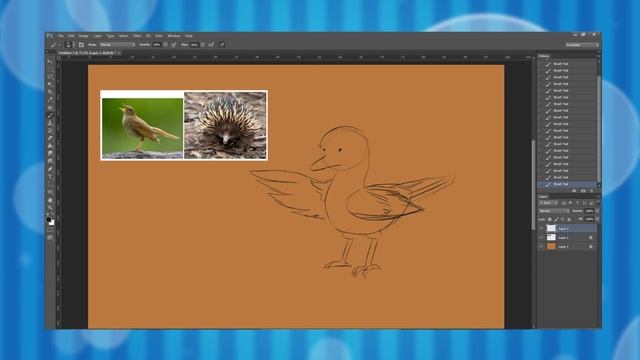The image size is (640, 360).
Task: Toggle the Brush panel from options bar
Action: (81, 44)
